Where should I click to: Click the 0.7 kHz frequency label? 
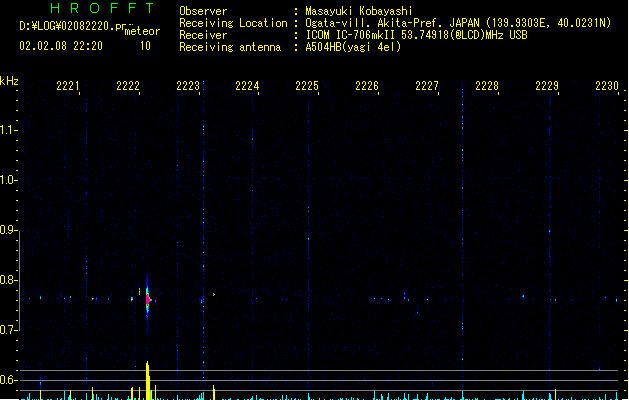click(x=7, y=330)
